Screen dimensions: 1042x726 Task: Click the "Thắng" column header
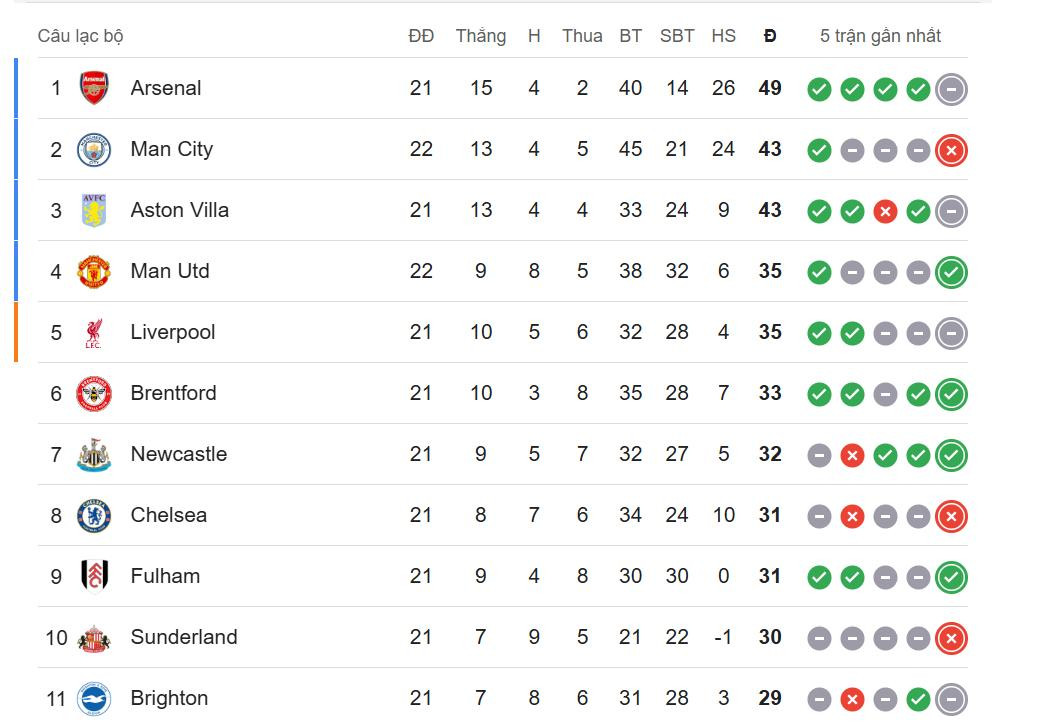481,36
